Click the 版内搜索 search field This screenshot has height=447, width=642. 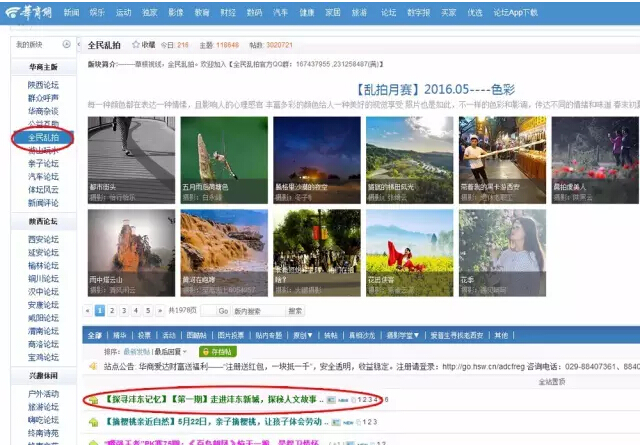(258, 311)
